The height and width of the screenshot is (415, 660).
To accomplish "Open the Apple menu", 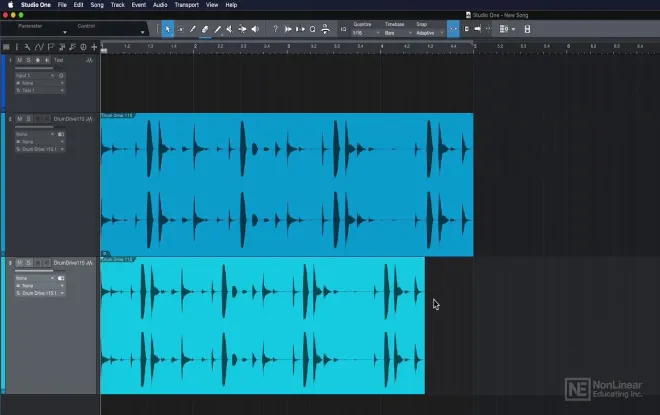I will pyautogui.click(x=10, y=5).
